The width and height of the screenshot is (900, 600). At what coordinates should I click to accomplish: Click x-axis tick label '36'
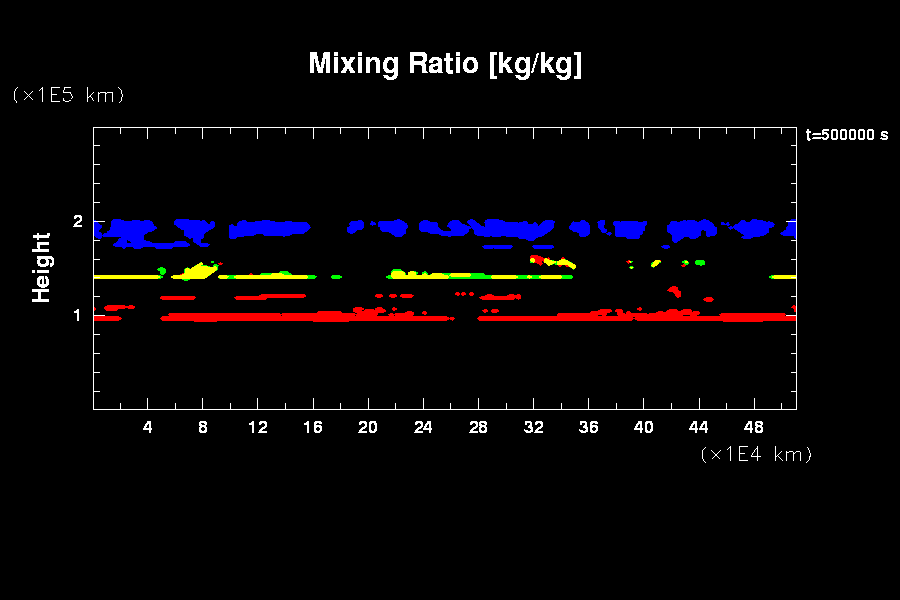[588, 428]
